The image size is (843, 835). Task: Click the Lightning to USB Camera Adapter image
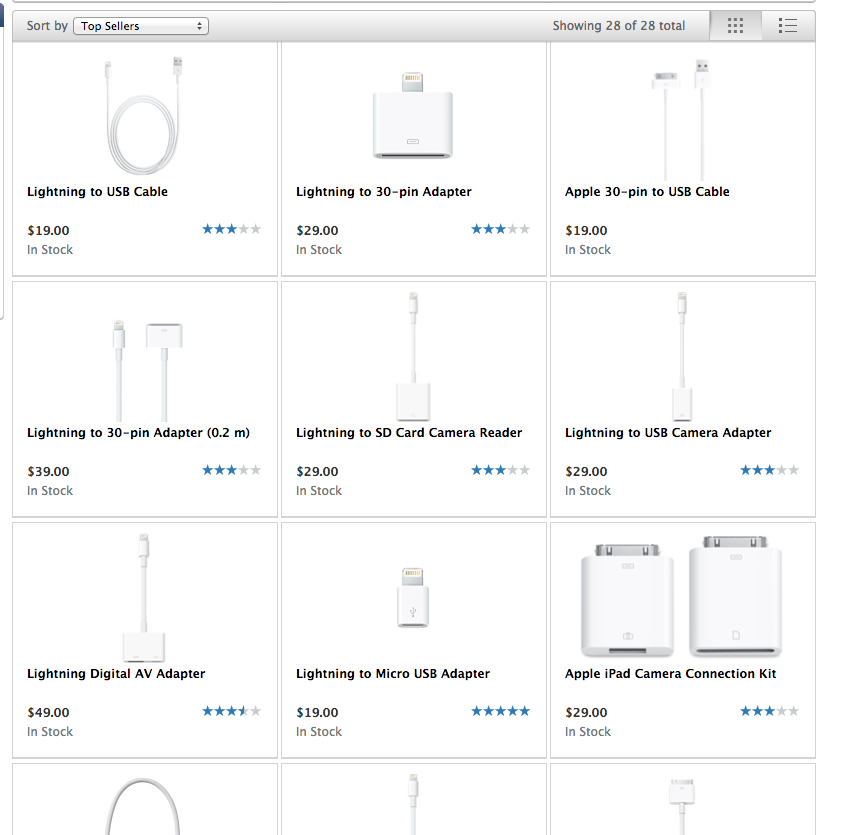click(x=682, y=355)
